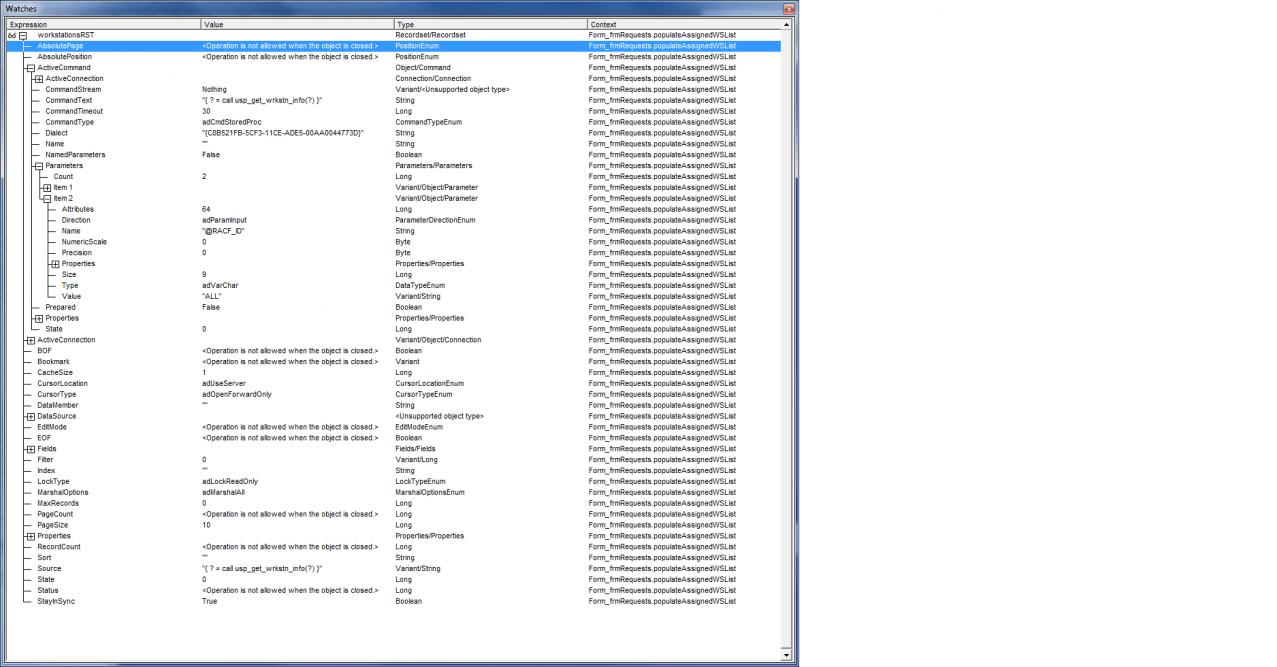
Task: Select the MarshalOptions row
Action: (x=393, y=492)
